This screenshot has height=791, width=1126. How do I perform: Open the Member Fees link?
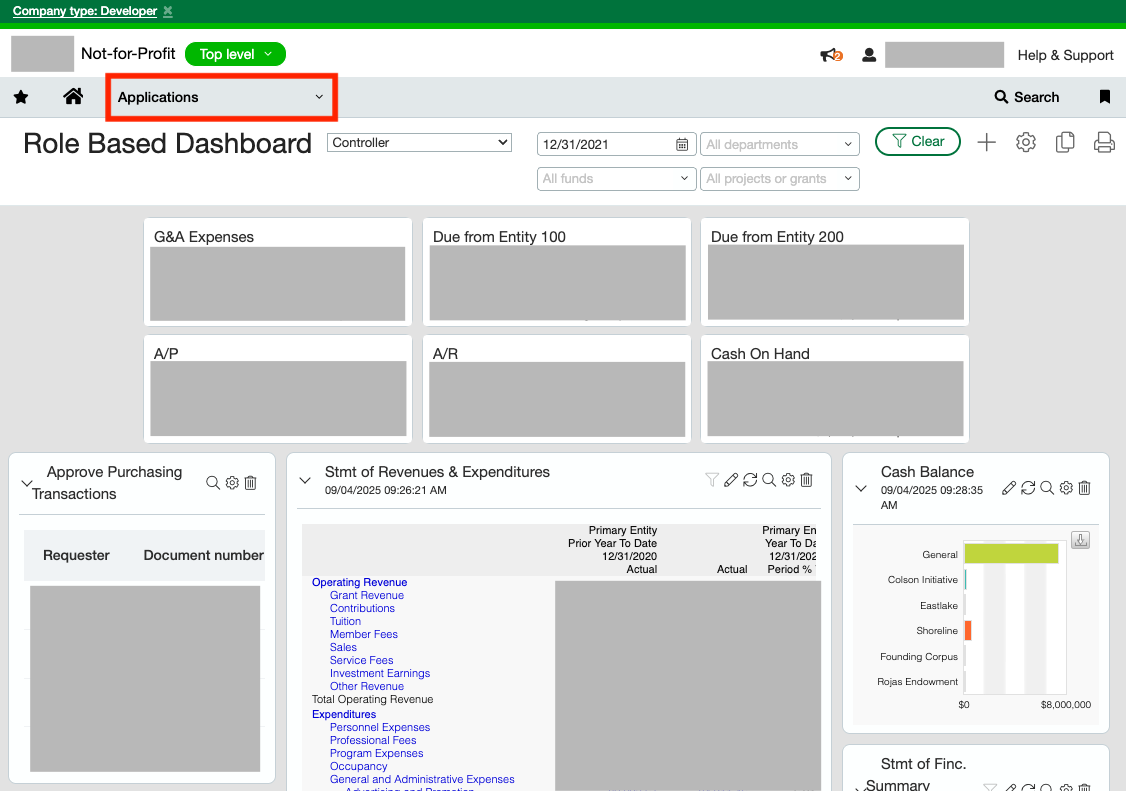[363, 634]
